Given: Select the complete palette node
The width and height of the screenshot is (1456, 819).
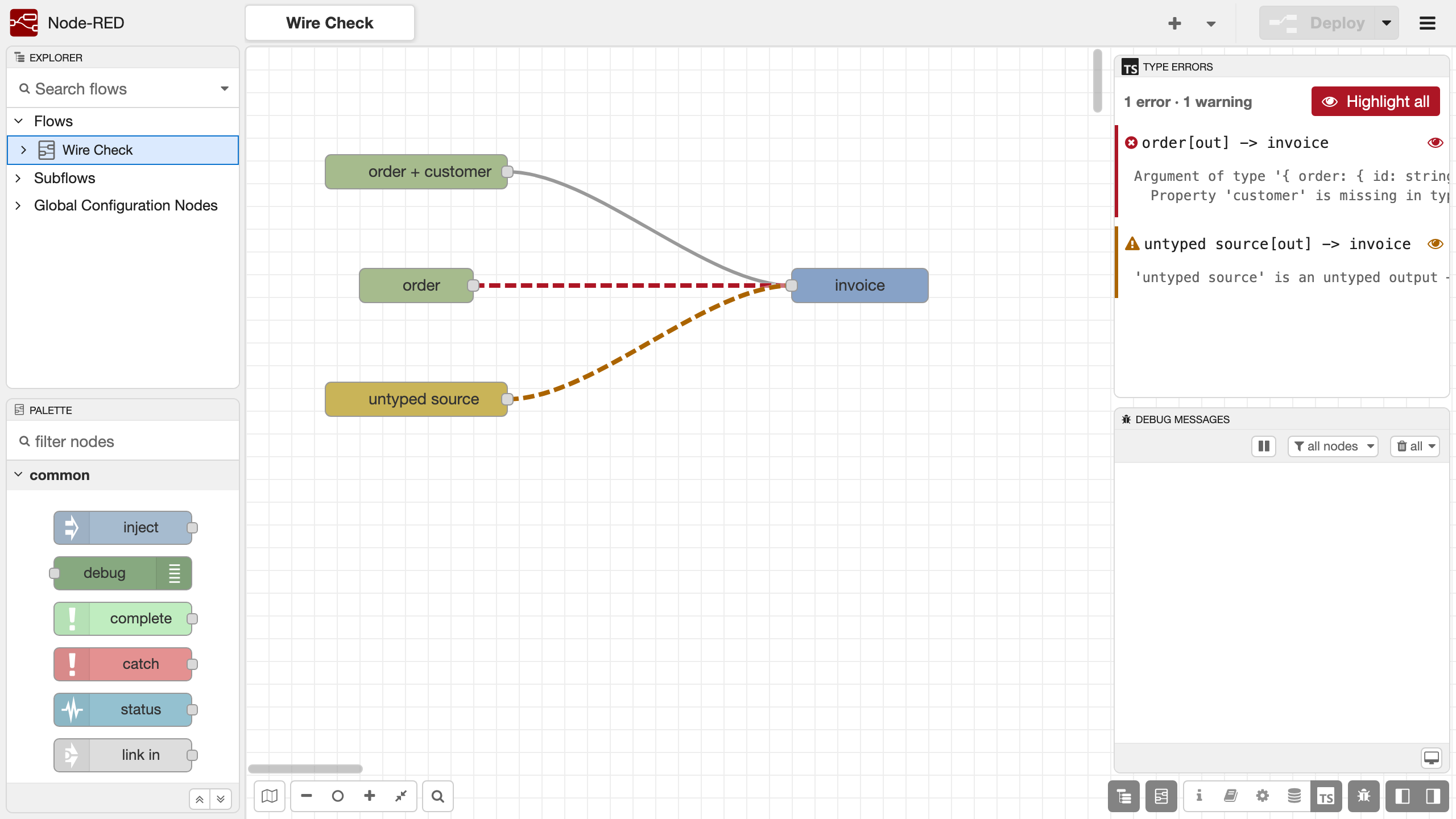Looking at the screenshot, I should [x=123, y=619].
